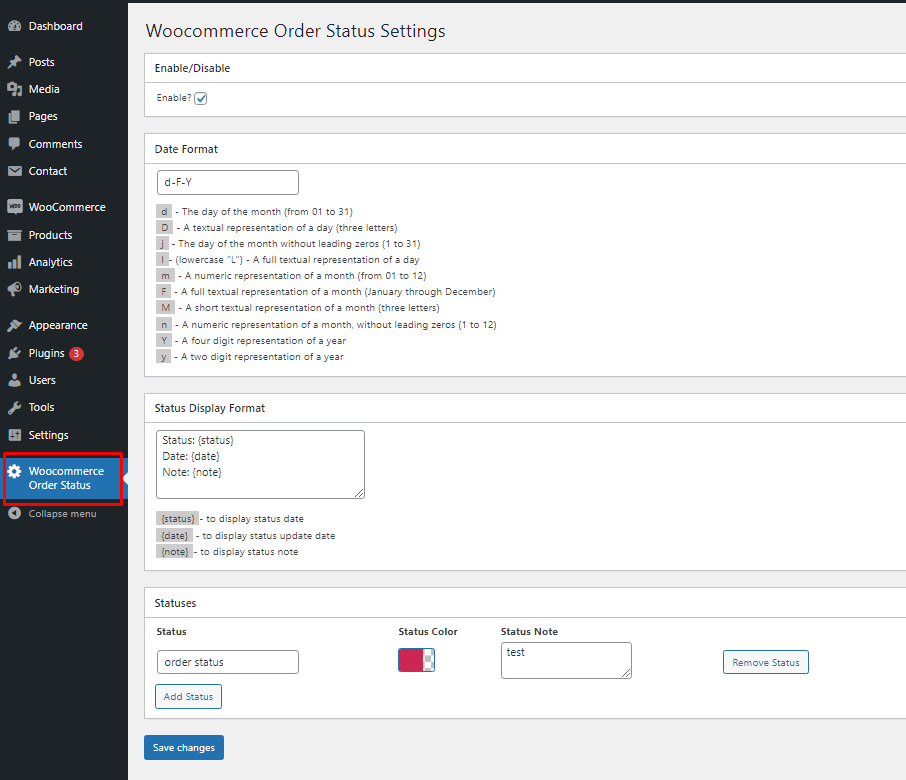
Task: Click the 'Statuses' section heading
Action: [x=175, y=603]
